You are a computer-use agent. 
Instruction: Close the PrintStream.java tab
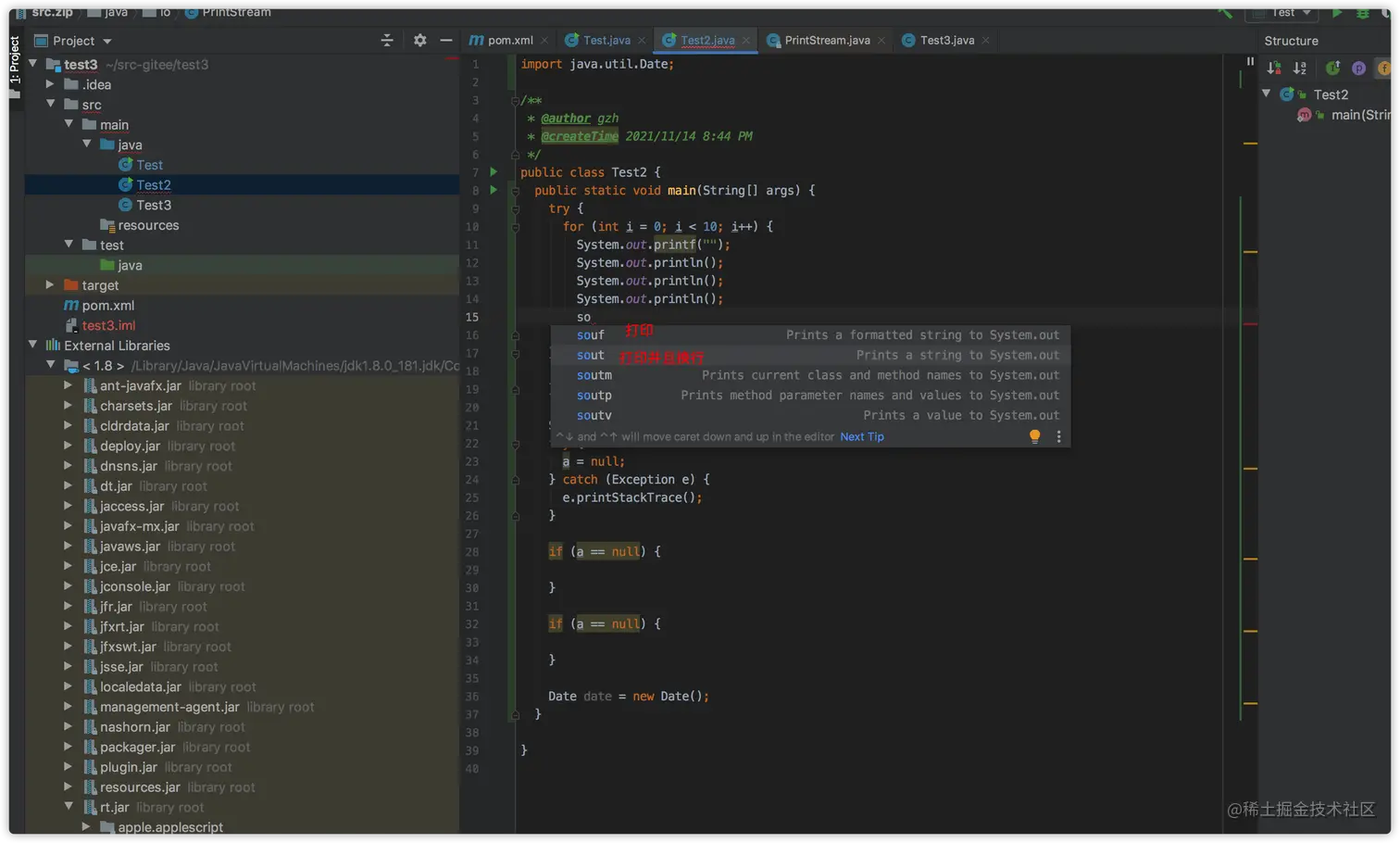click(881, 40)
